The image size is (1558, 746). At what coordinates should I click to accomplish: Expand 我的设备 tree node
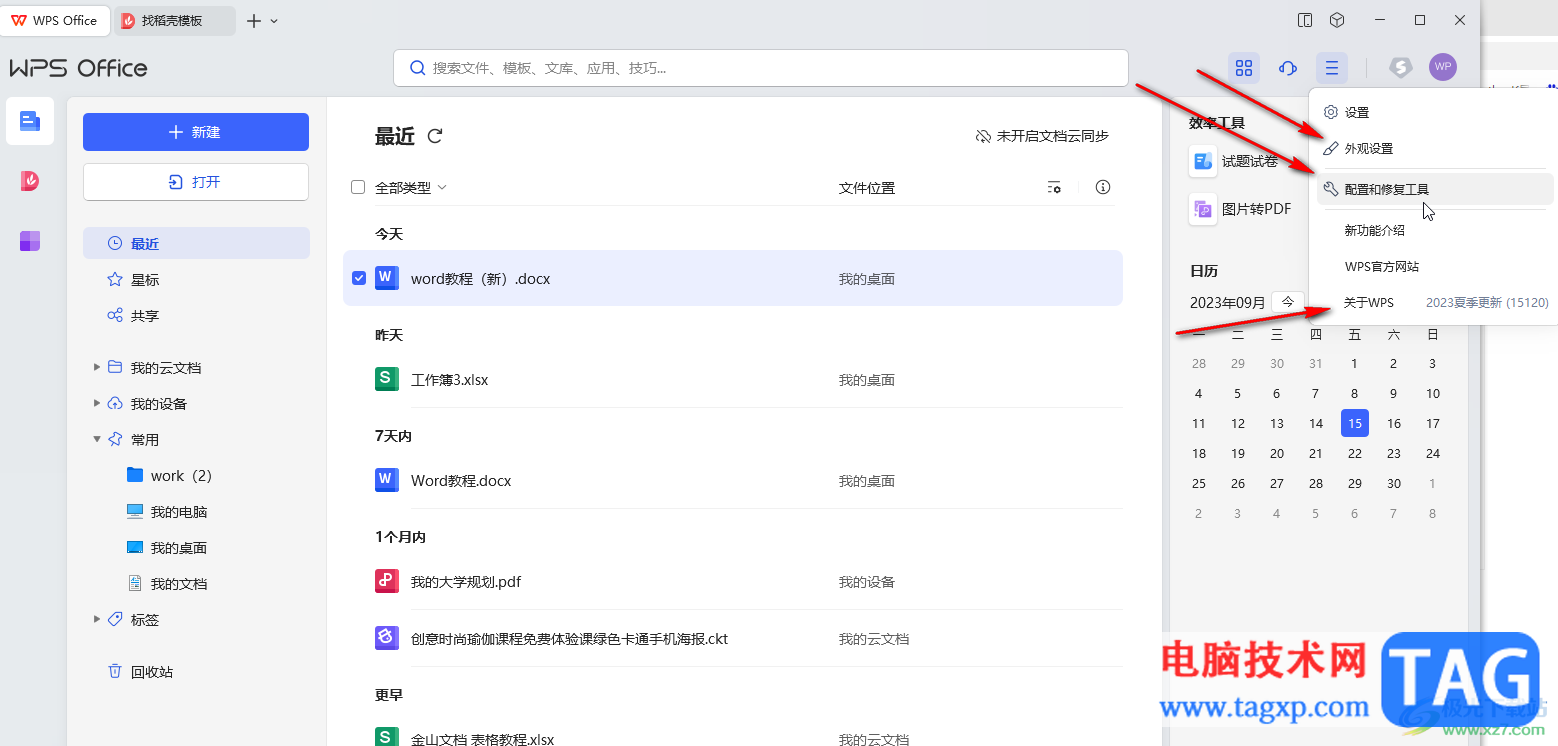(97, 403)
